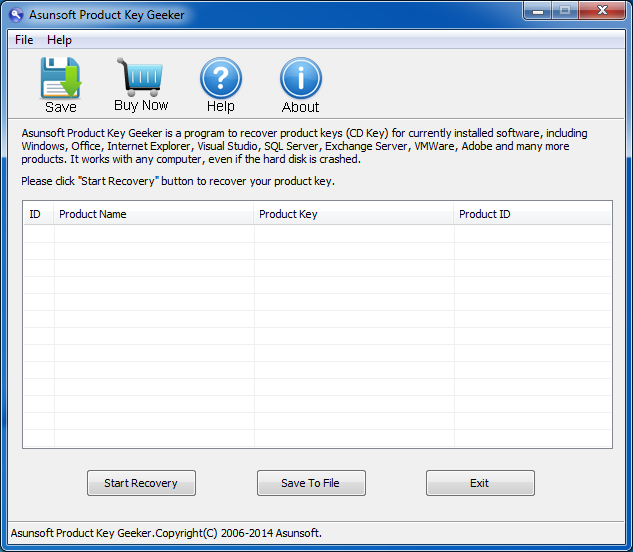This screenshot has height=552, width=633.
Task: Open the Buy Now shopping cart icon
Action: [x=140, y=77]
